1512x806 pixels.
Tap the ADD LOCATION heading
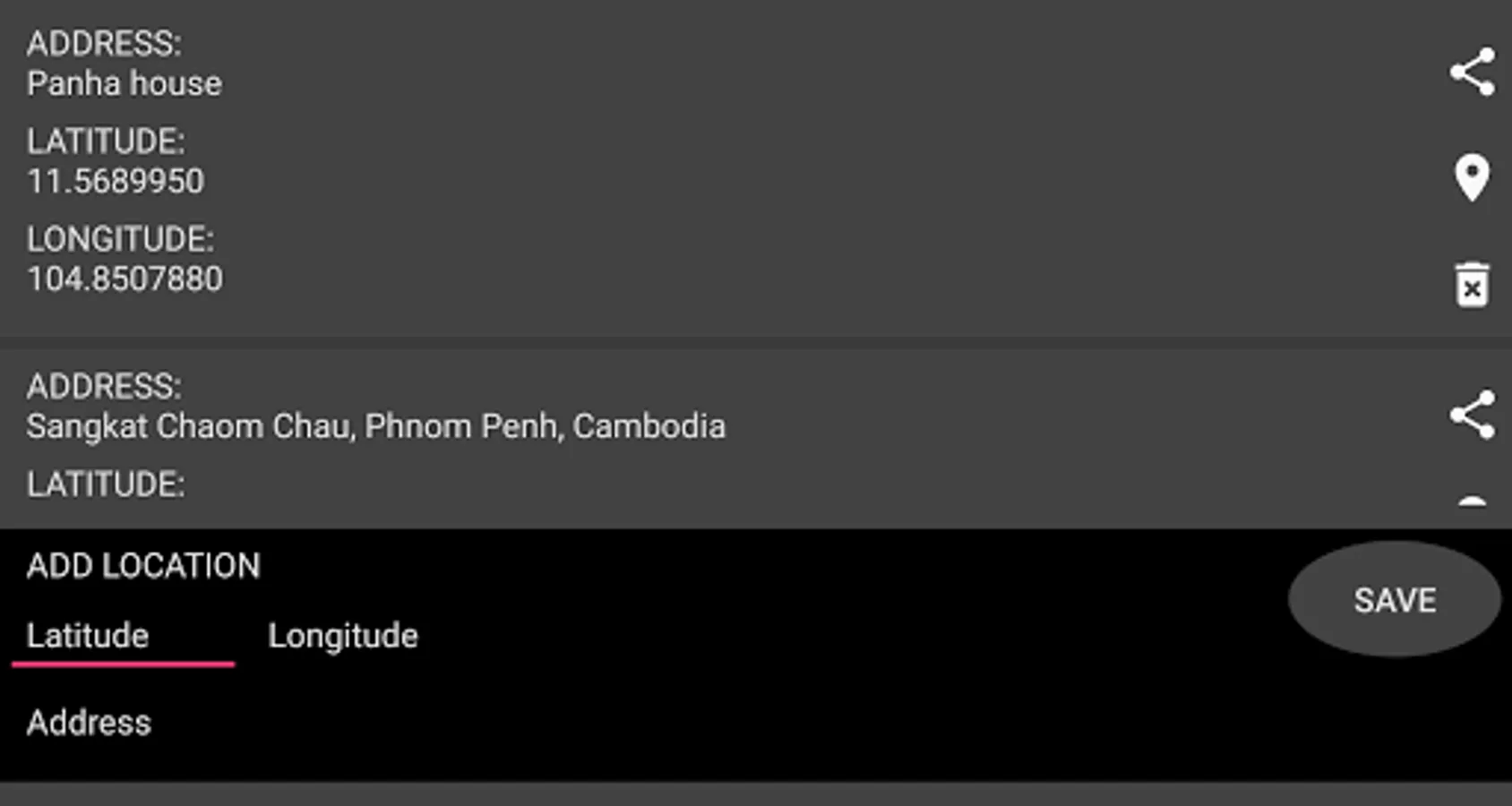coord(143,566)
